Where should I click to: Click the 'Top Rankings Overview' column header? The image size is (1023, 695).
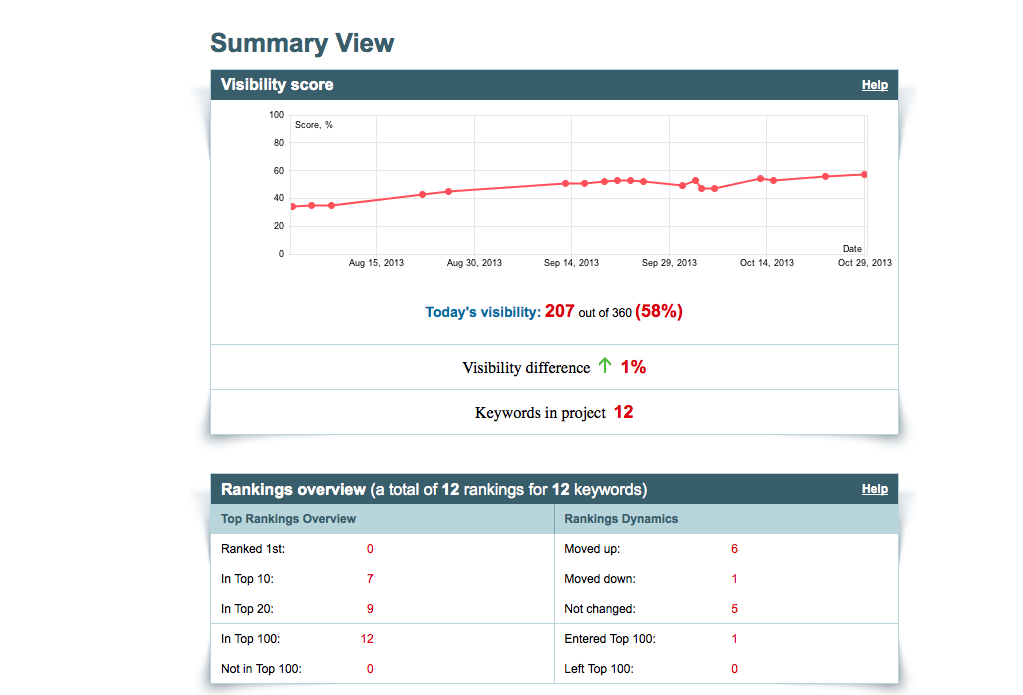288,519
